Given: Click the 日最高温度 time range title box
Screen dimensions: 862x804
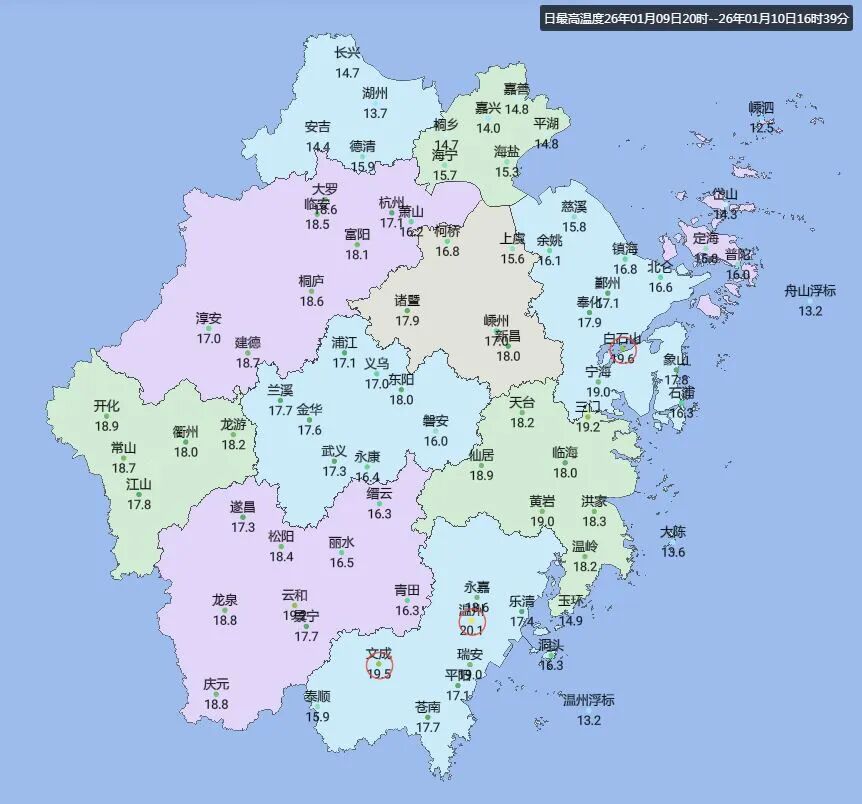Looking at the screenshot, I should [697, 18].
